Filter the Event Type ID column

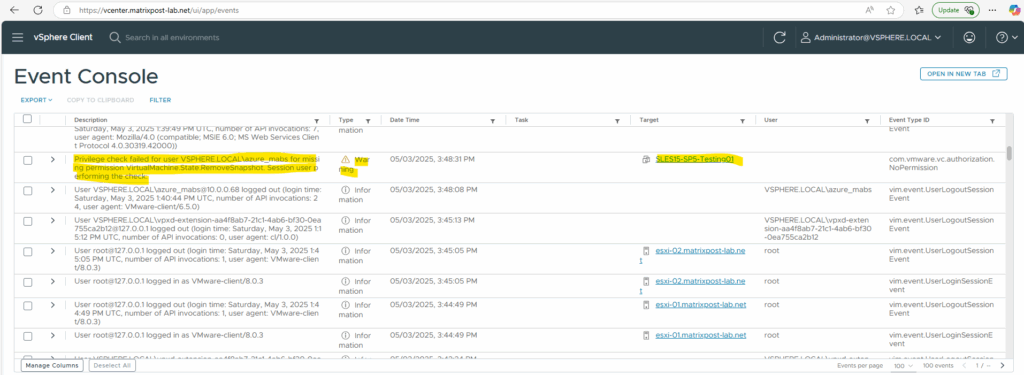pyautogui.click(x=993, y=121)
